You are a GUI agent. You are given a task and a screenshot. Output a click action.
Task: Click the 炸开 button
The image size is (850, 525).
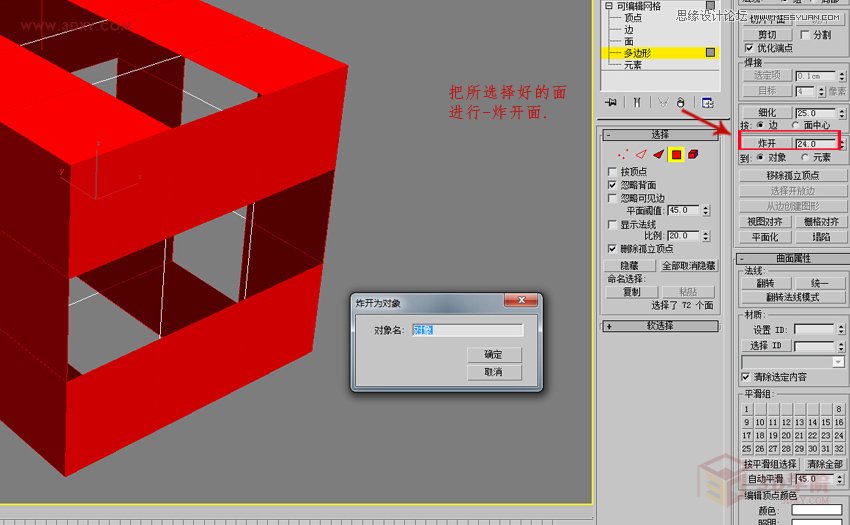pyautogui.click(x=767, y=143)
